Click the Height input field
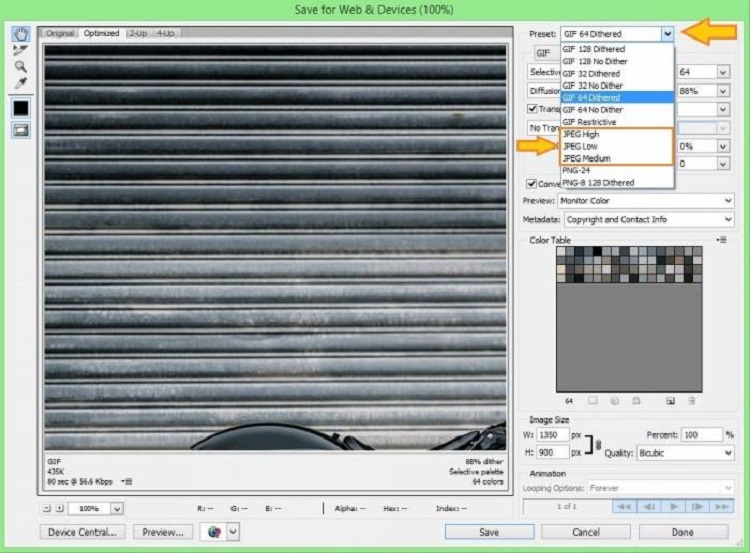The image size is (750, 553). 553,453
